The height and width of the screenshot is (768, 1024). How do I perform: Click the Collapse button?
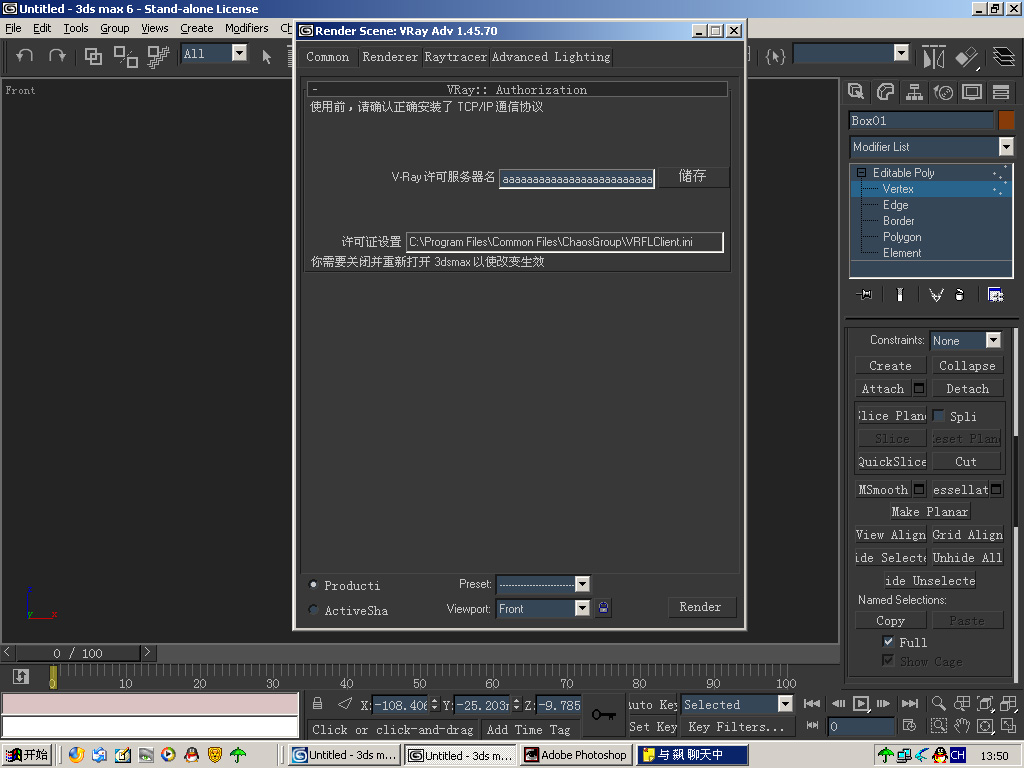[967, 366]
